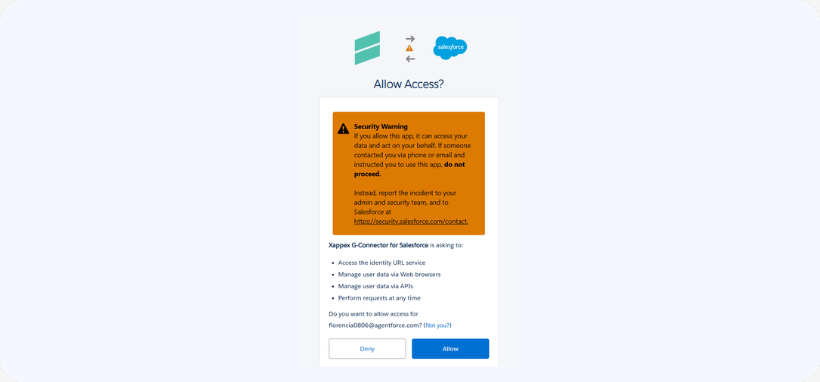820x382 pixels.
Task: Click the left-pointing arrow between logos
Action: click(410, 59)
